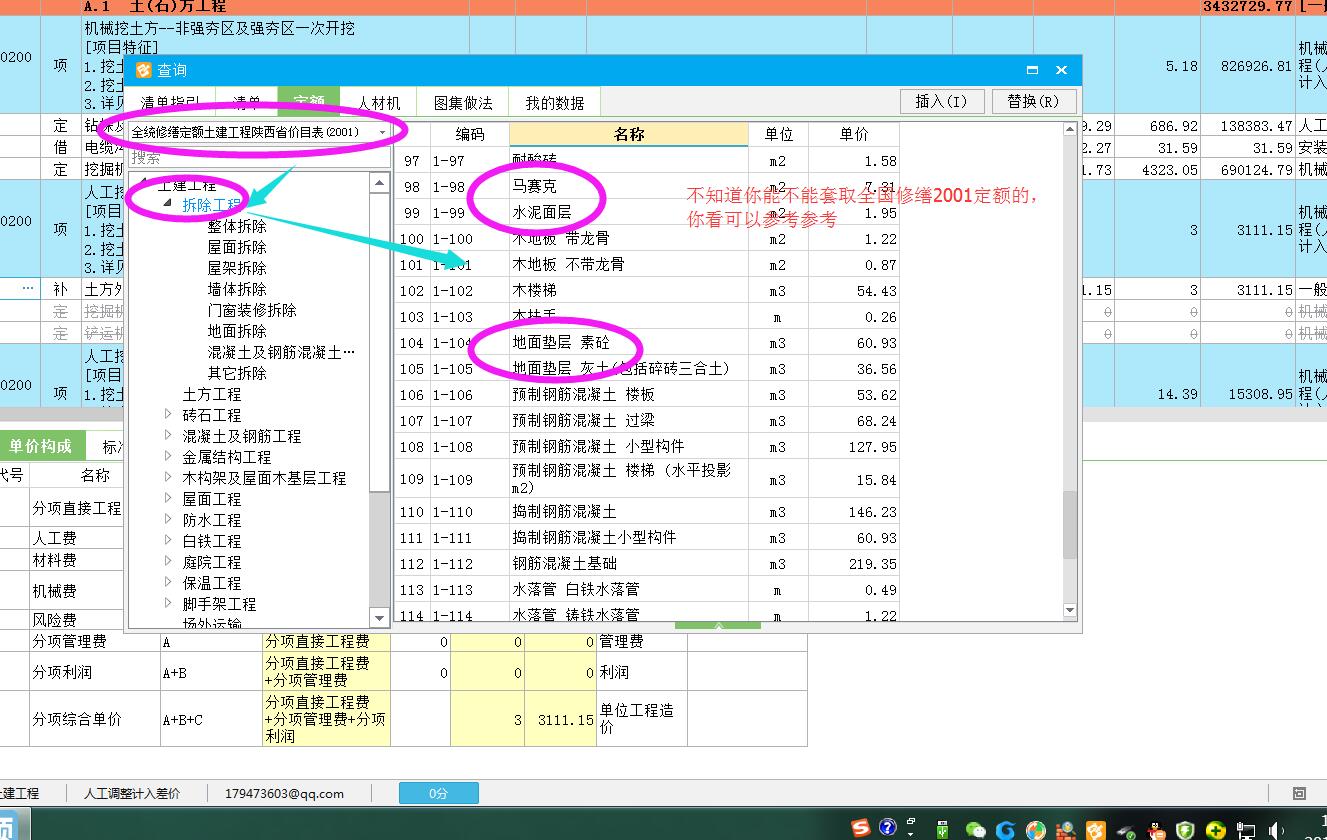This screenshot has width=1327, height=840.
Task: Click the blue swirl G tray icon
Action: (1005, 829)
